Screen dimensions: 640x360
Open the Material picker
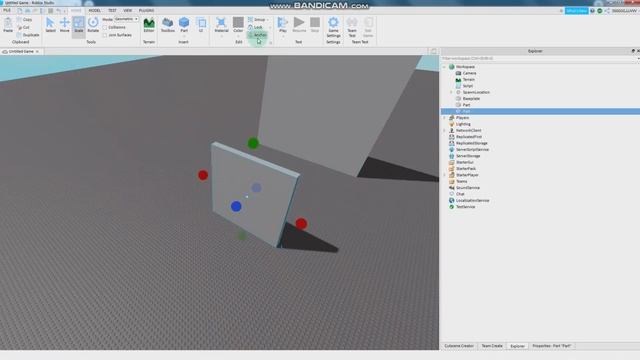click(x=221, y=25)
